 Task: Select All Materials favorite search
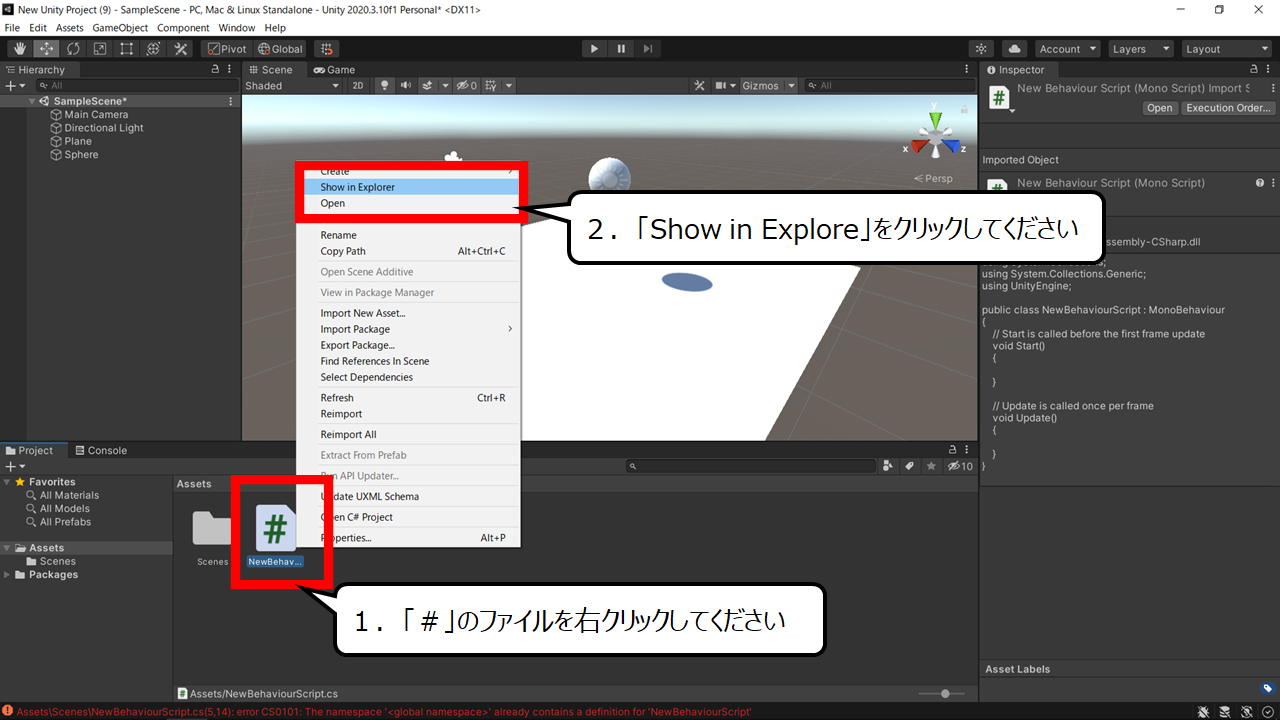pyautogui.click(x=69, y=495)
